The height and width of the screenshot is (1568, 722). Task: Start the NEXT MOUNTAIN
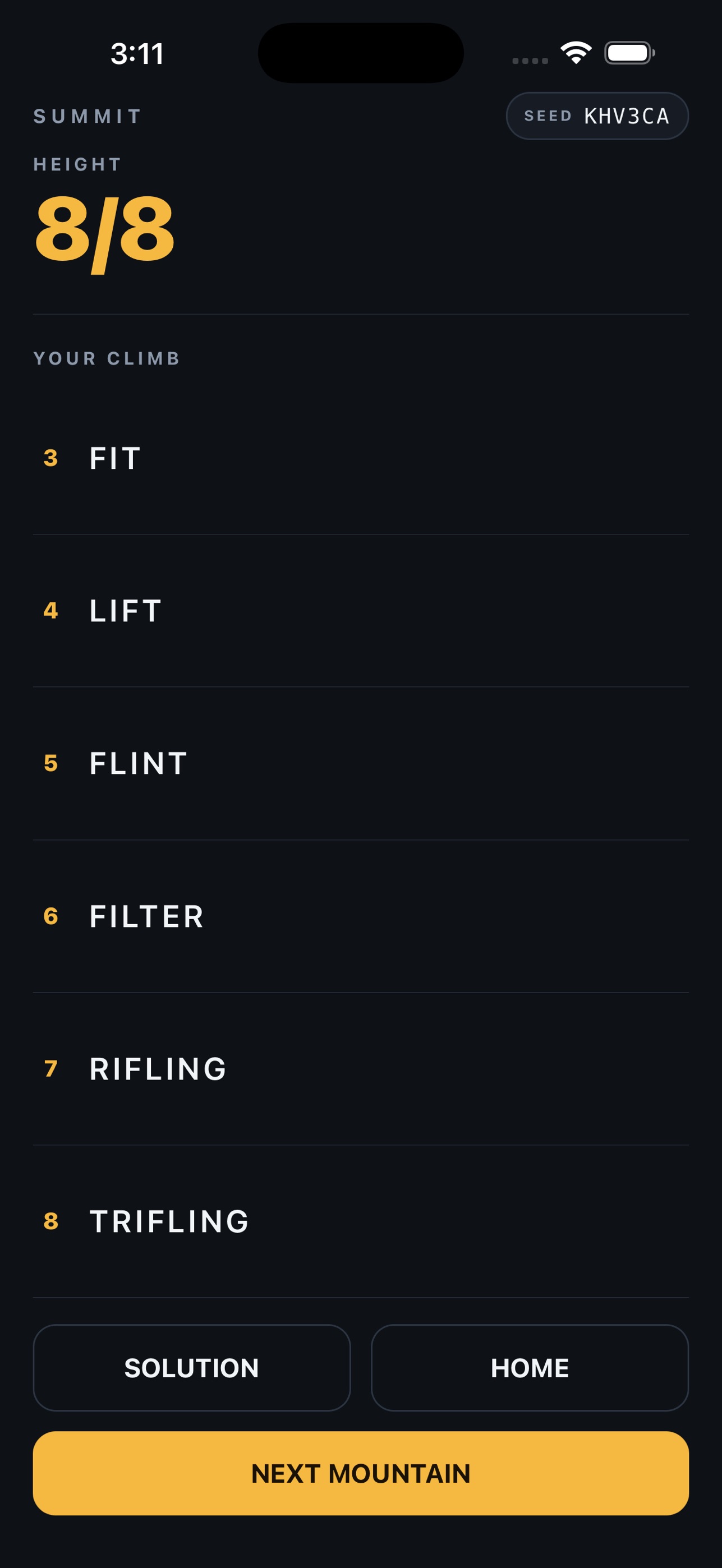click(x=361, y=1473)
